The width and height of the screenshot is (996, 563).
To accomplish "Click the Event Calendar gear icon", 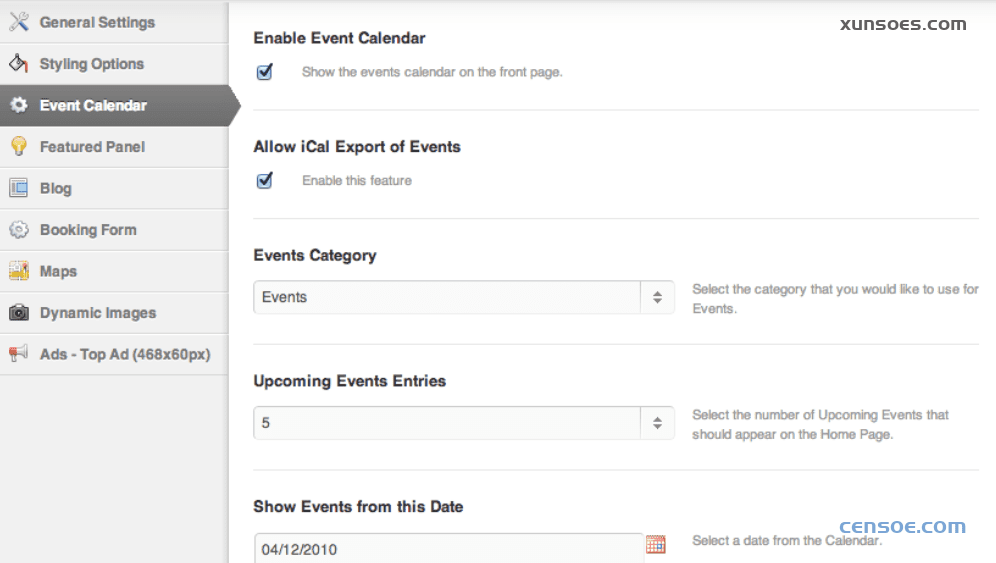I will 19,105.
